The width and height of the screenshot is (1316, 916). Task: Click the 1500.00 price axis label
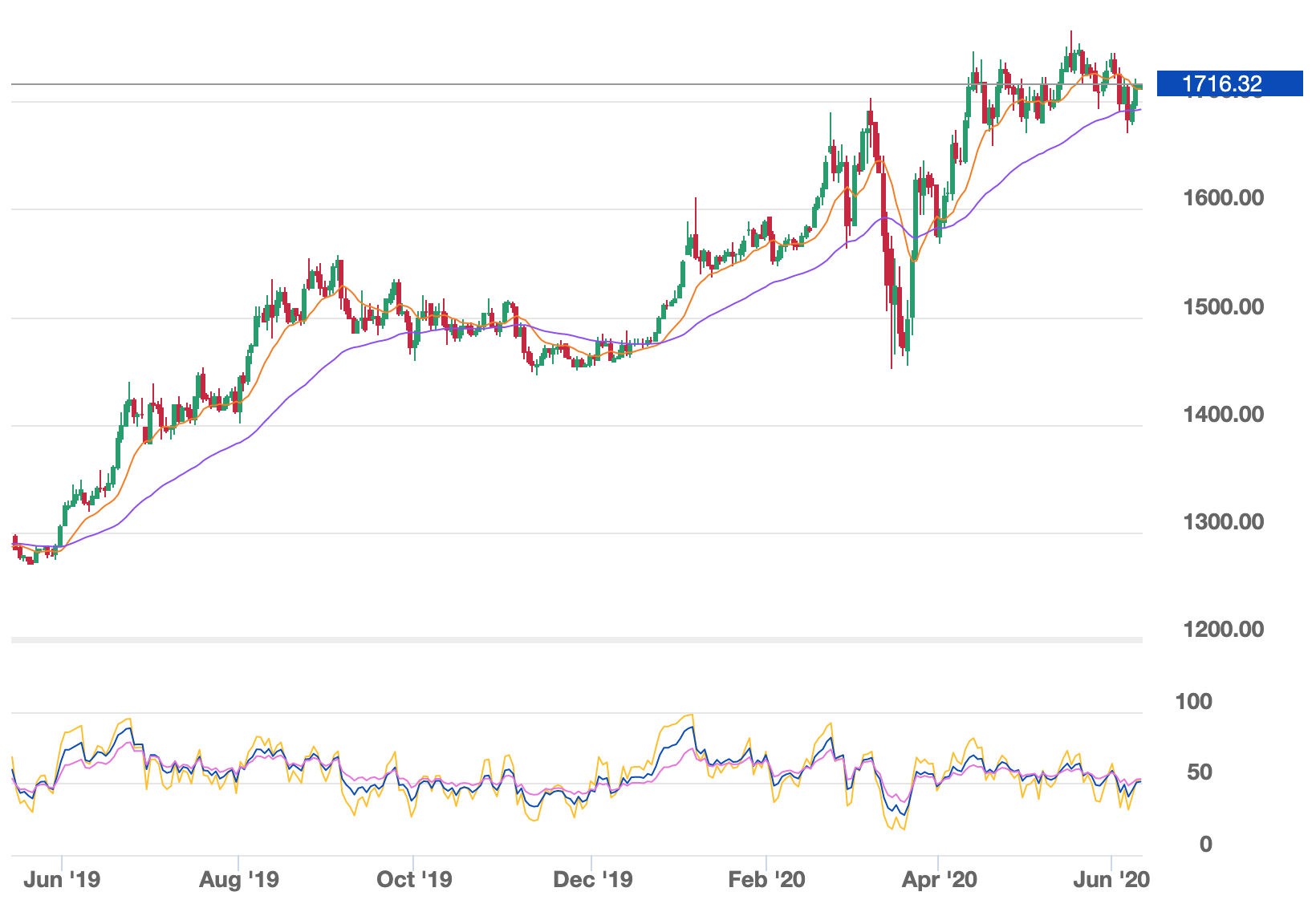click(1223, 307)
